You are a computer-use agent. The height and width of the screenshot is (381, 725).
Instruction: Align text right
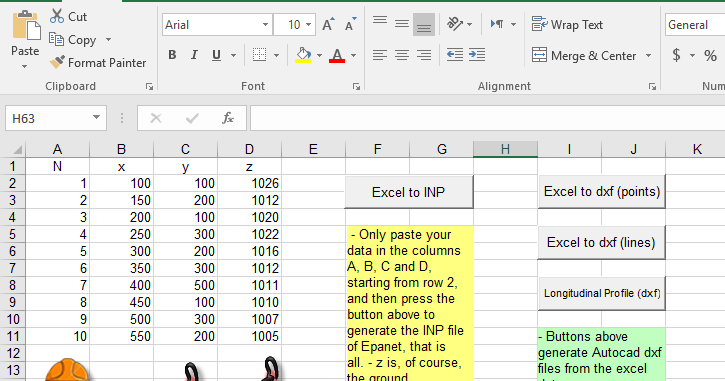pos(424,55)
